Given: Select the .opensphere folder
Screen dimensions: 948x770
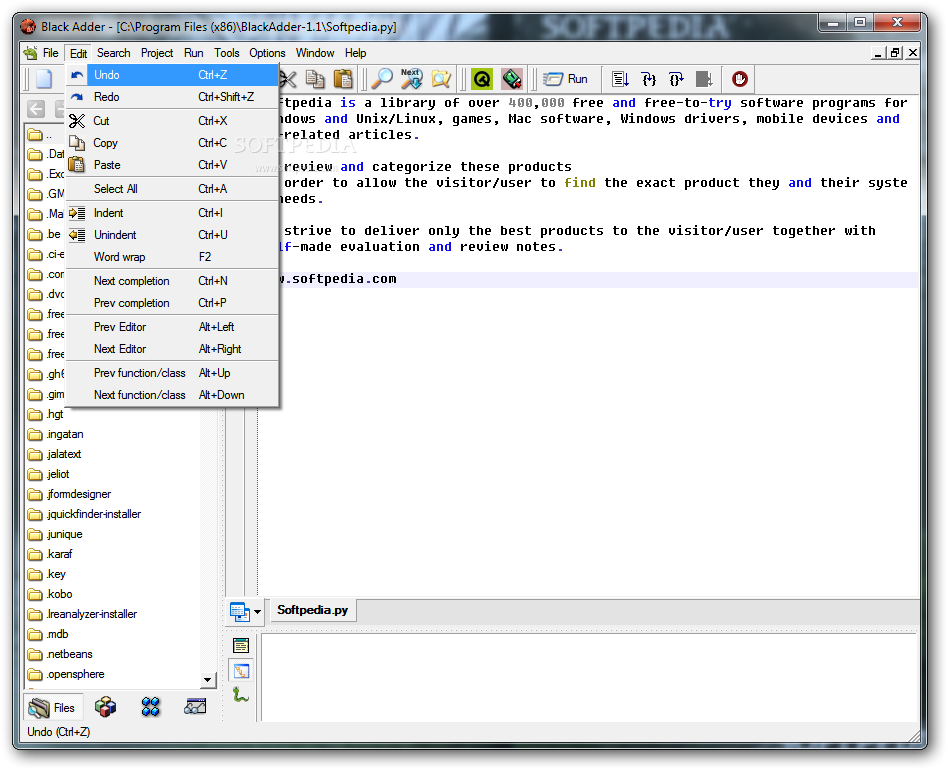Looking at the screenshot, I should (x=66, y=674).
